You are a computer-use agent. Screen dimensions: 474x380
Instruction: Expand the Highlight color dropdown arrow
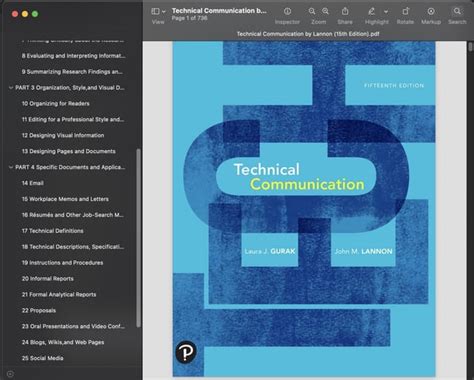click(x=386, y=12)
